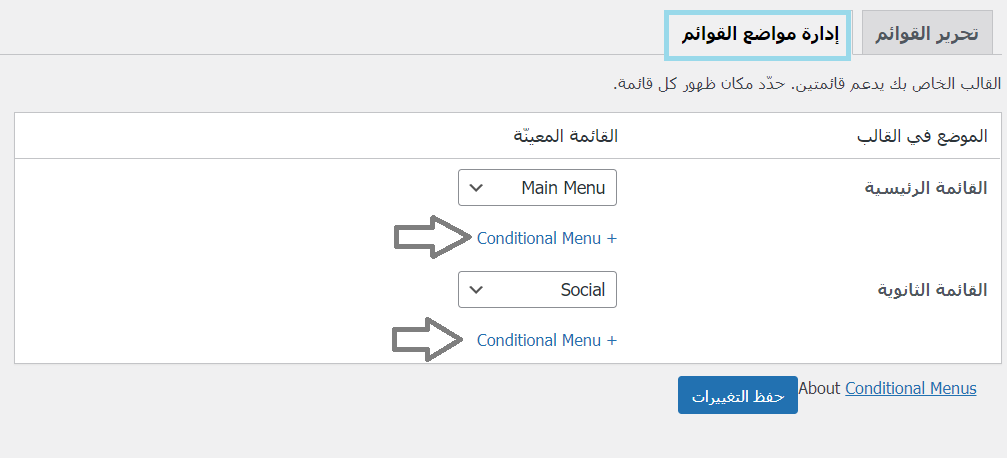Click the chevron on the Social dropdown
The width and height of the screenshot is (1007, 458).
tap(477, 290)
